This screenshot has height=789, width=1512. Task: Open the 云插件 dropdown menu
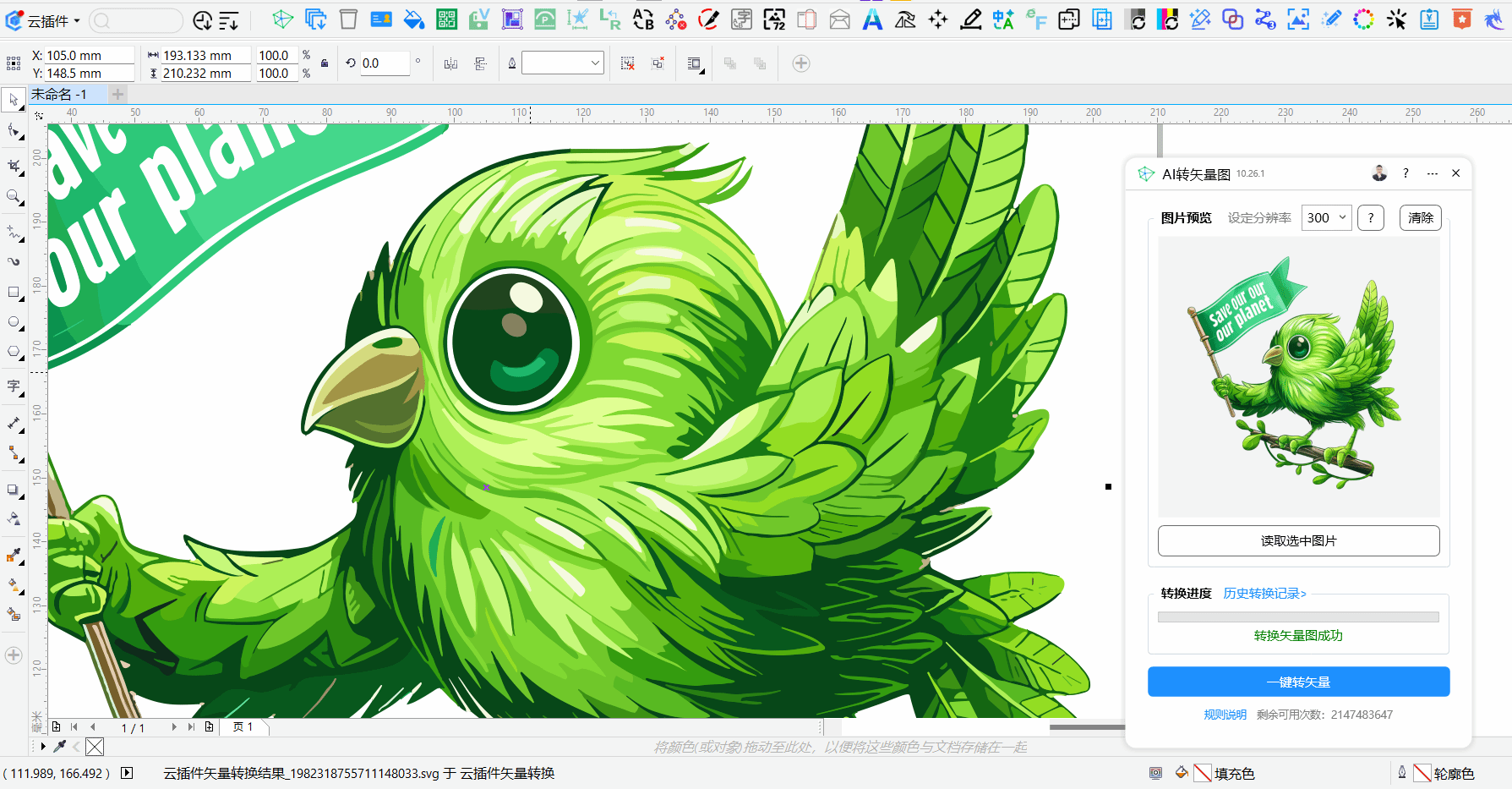pyautogui.click(x=52, y=21)
